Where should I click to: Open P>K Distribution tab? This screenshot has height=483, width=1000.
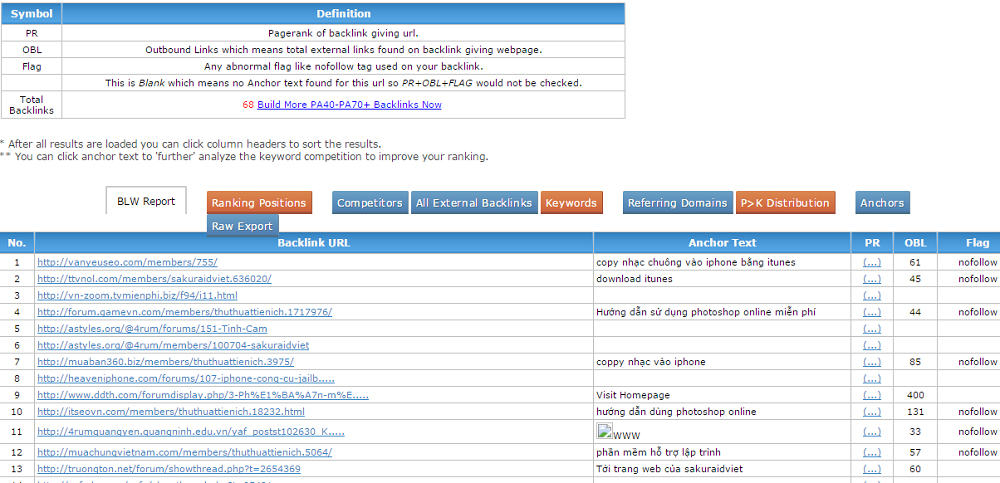[x=785, y=203]
